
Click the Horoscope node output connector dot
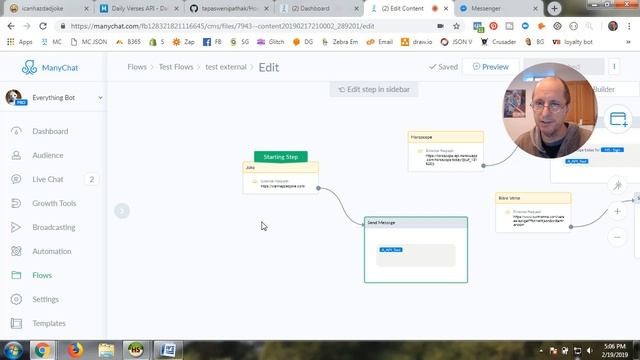tap(483, 166)
